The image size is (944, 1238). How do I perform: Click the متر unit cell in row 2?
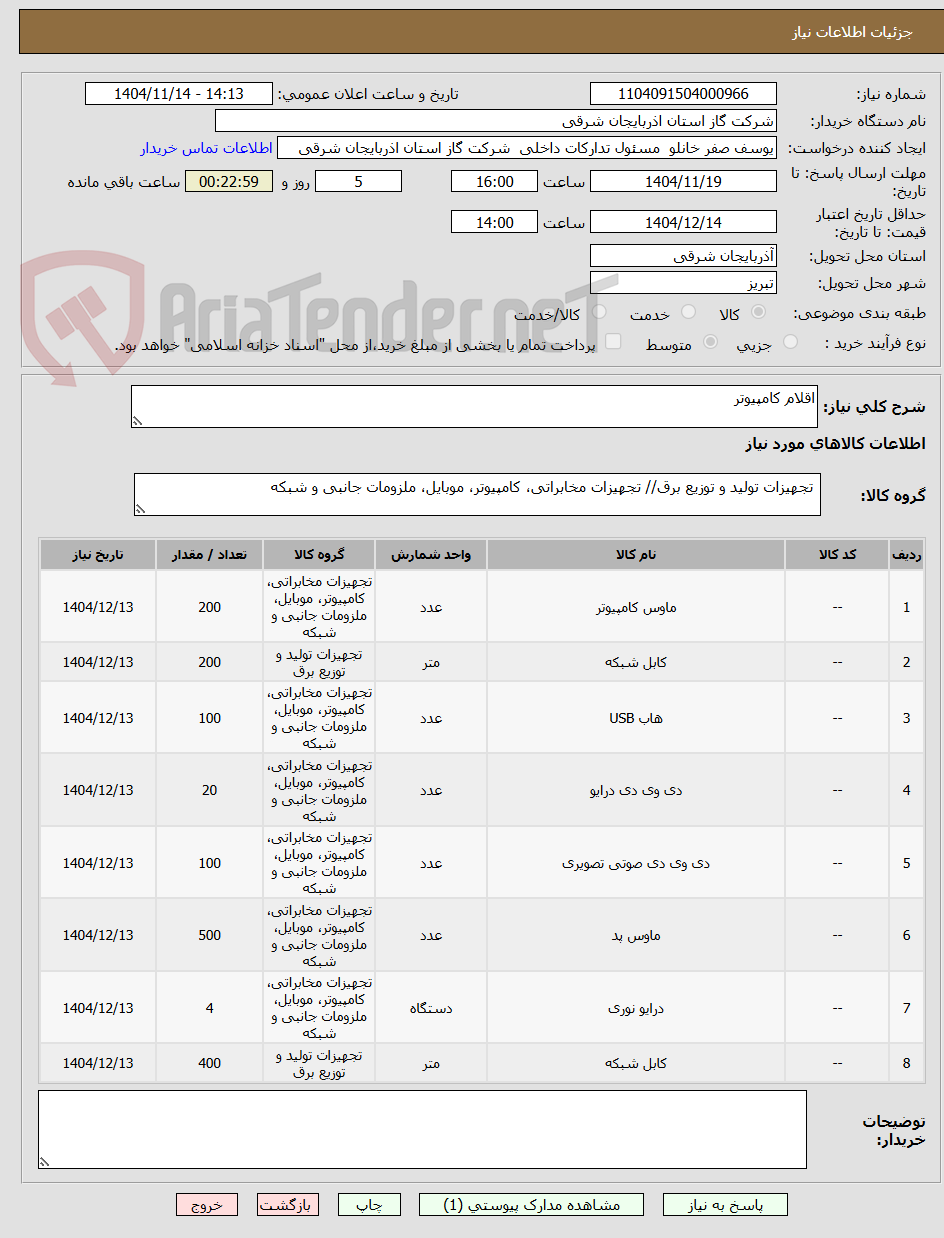pos(430,662)
